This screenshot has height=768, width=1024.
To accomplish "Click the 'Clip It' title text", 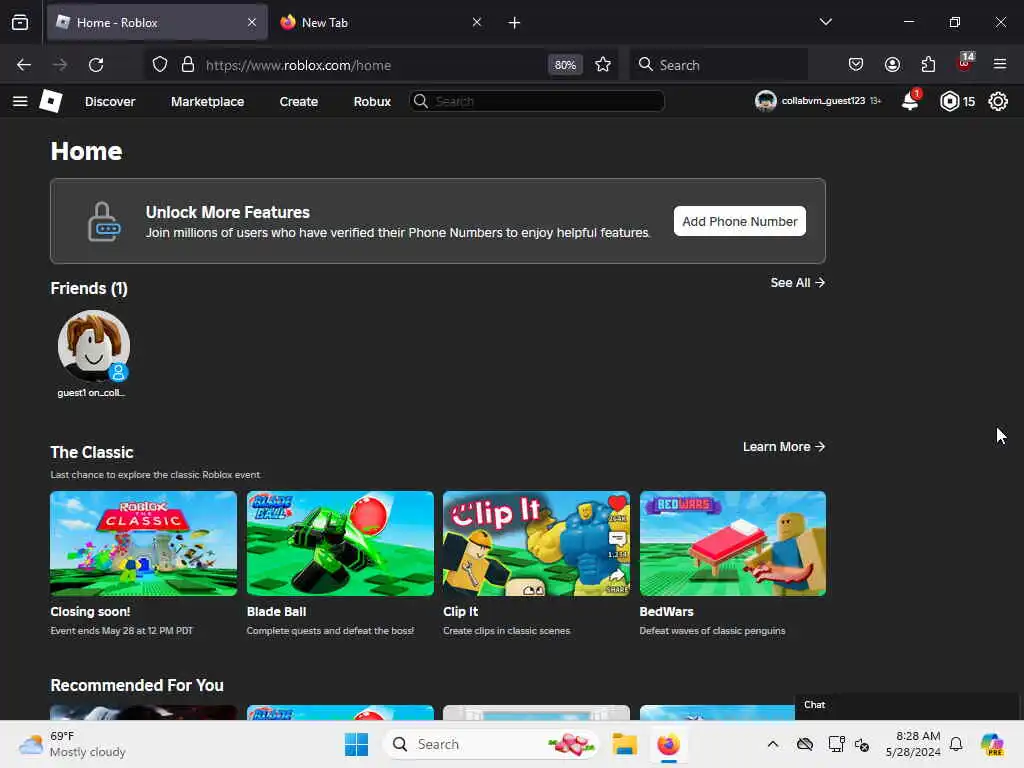I will coord(460,612).
